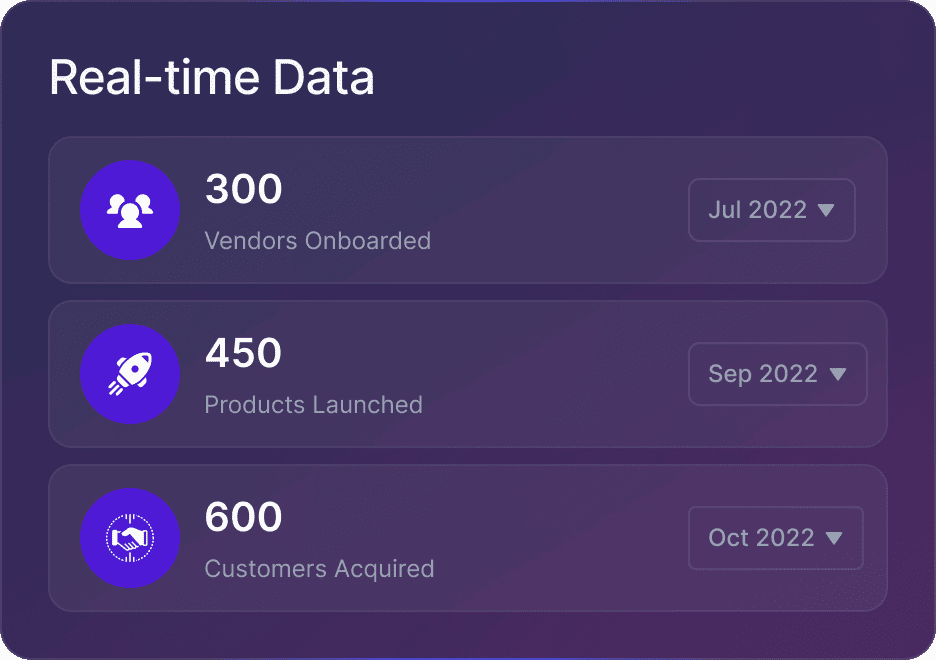The width and height of the screenshot is (936, 660).
Task: Click the triangle arrow beside Sep 2022
Action: [838, 374]
